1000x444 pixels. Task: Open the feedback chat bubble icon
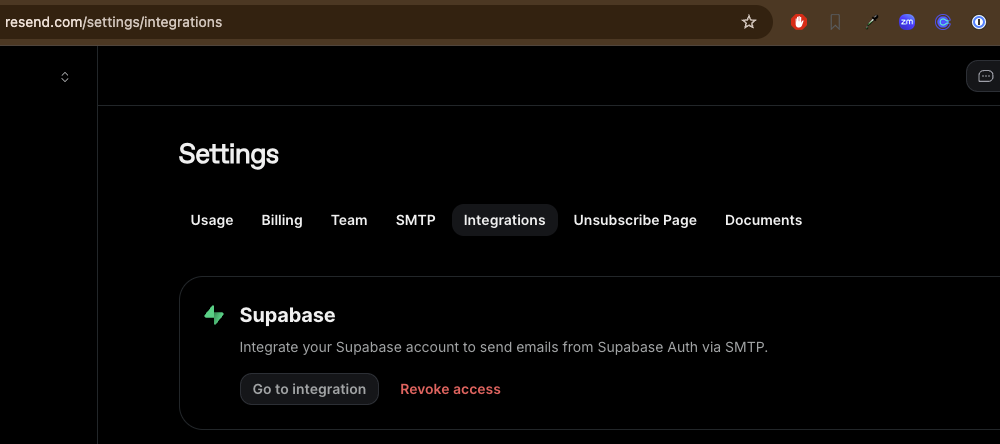click(985, 77)
